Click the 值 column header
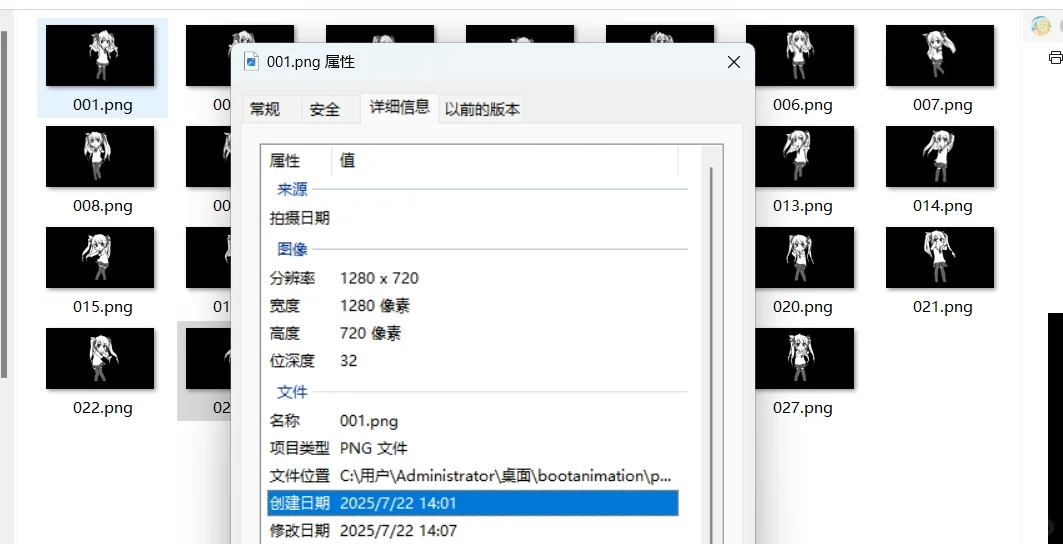 504,161
